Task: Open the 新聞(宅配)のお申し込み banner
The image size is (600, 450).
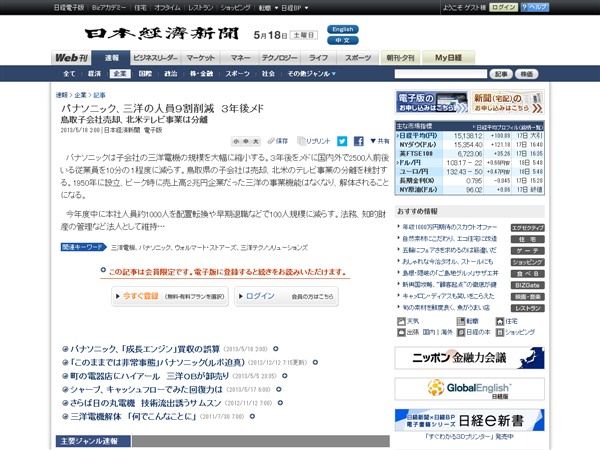Action: [x=507, y=102]
